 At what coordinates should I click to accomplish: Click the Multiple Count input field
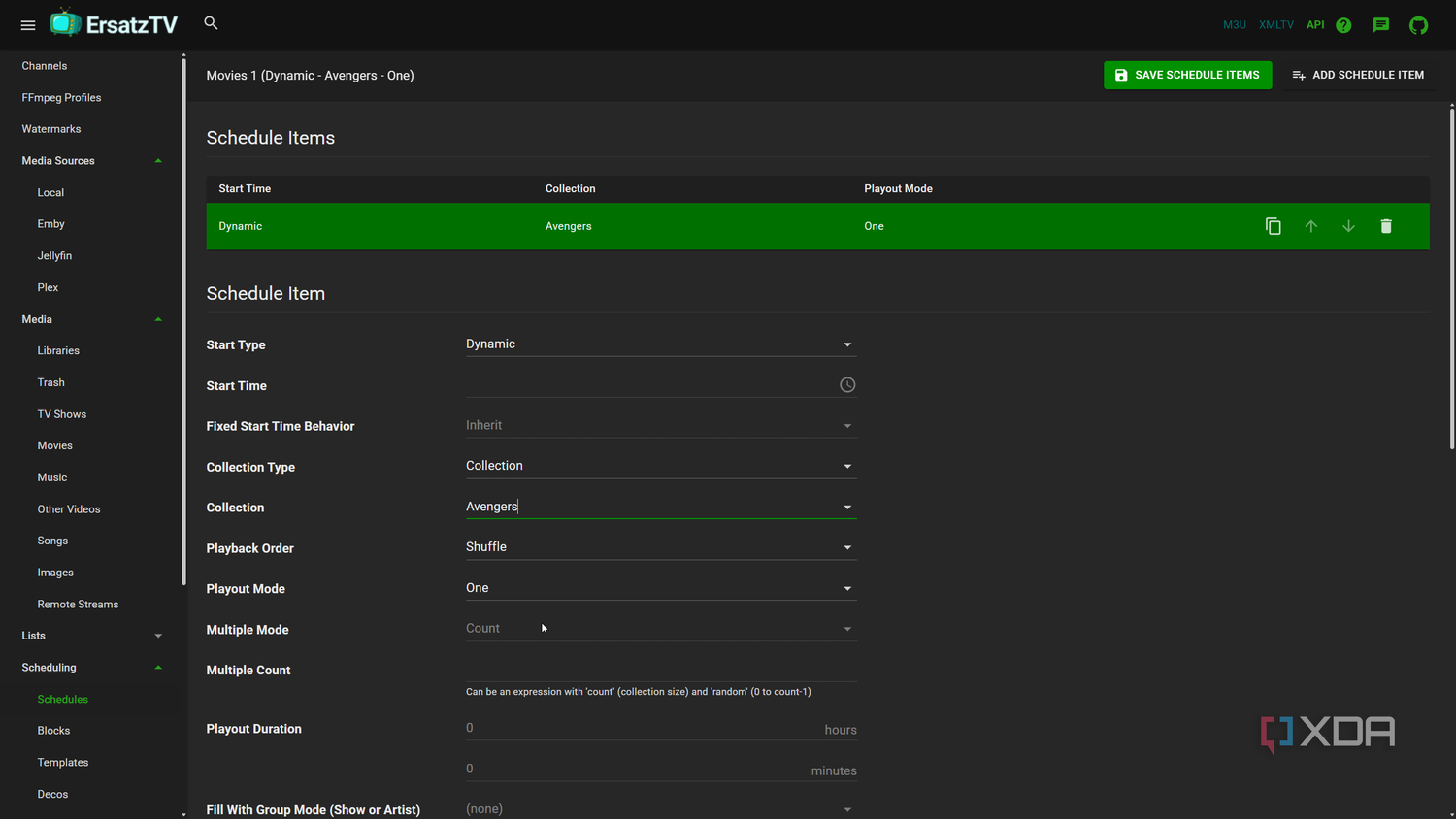click(661, 670)
